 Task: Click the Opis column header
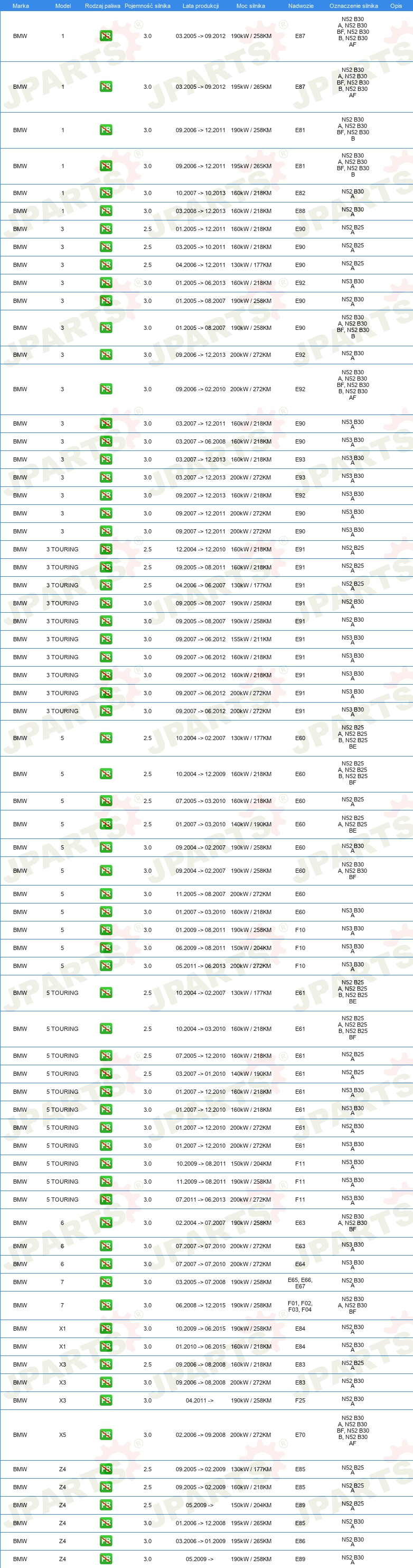pyautogui.click(x=396, y=5)
